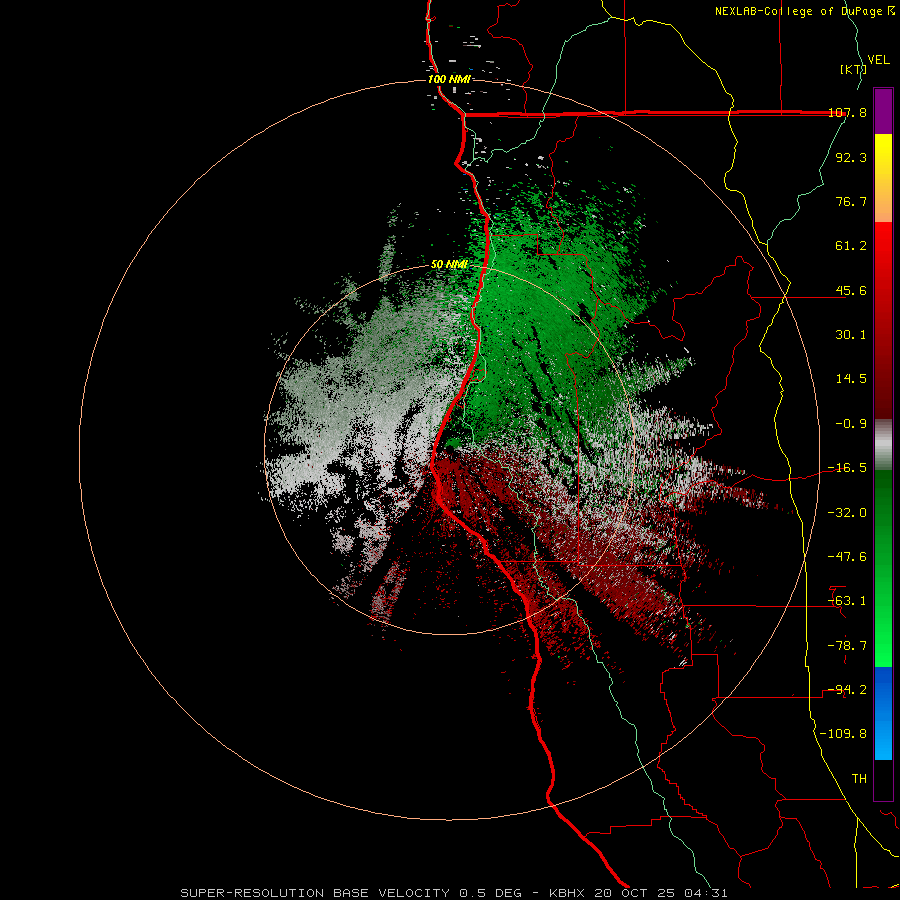Screen dimensions: 900x900
Task: Select the -78.7 scale value
Action: [x=847, y=646]
